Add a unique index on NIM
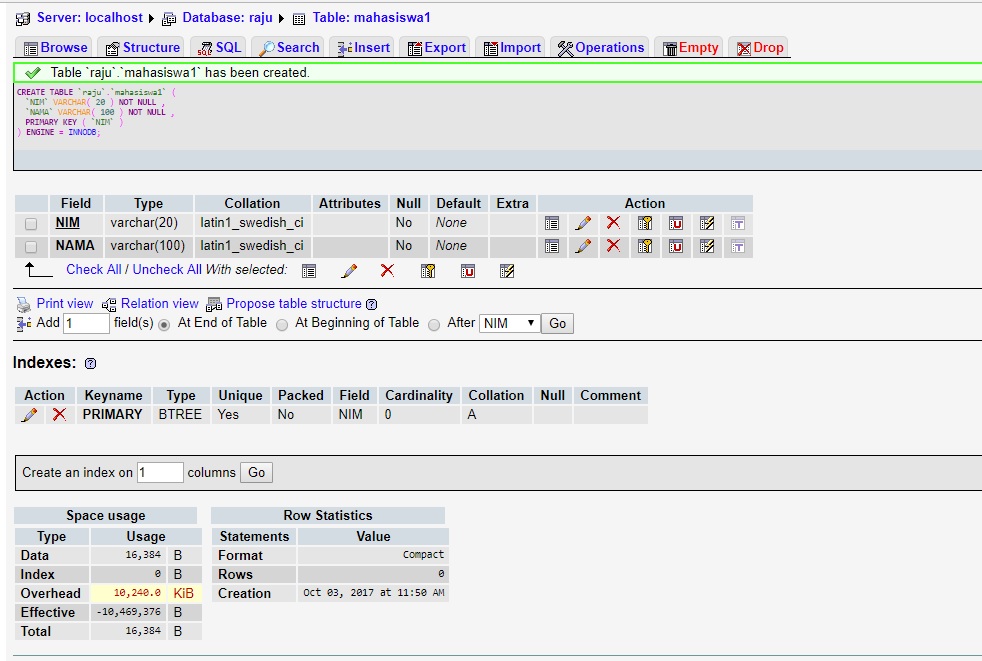Image resolution: width=982 pixels, height=661 pixels. [x=675, y=223]
